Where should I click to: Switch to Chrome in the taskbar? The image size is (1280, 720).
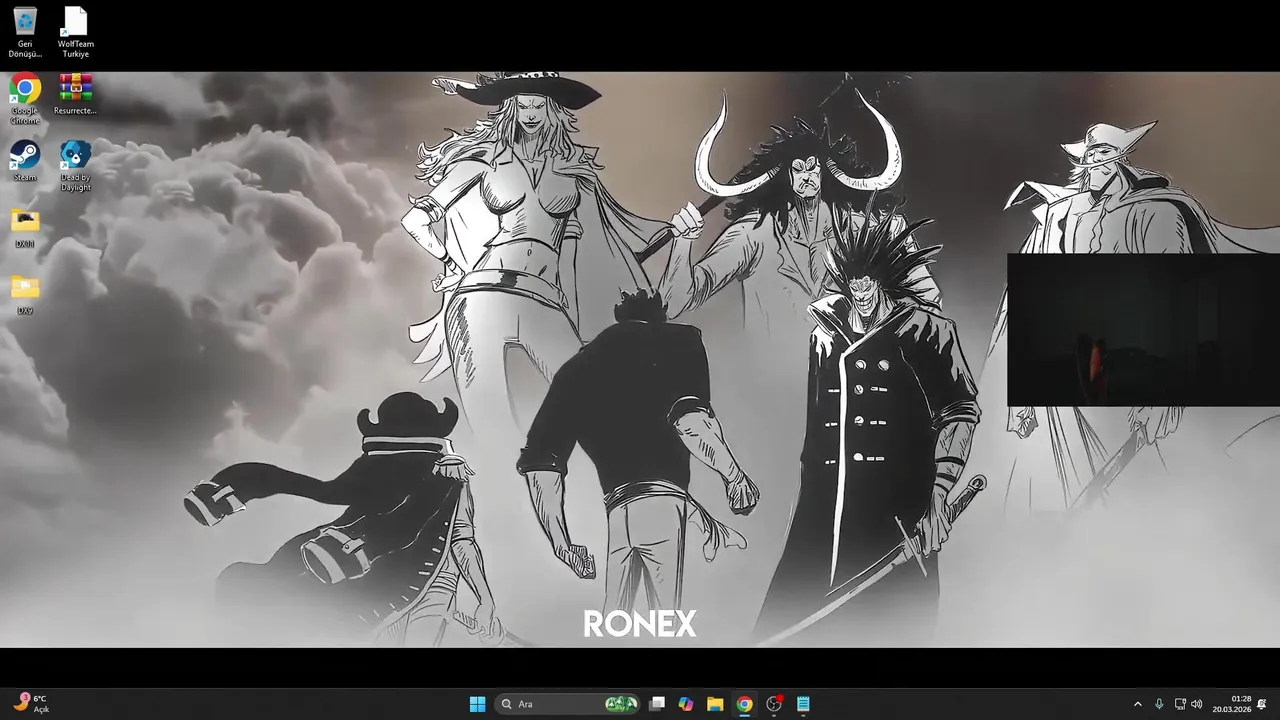coord(744,704)
